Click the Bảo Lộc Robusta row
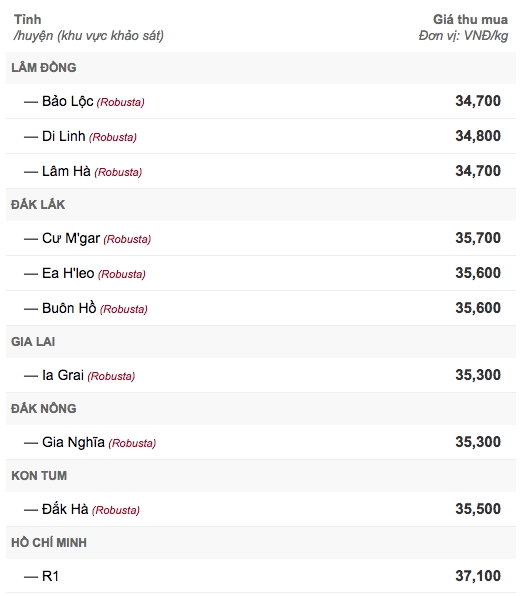Image resolution: width=531 pixels, height=596 pixels. [261, 101]
